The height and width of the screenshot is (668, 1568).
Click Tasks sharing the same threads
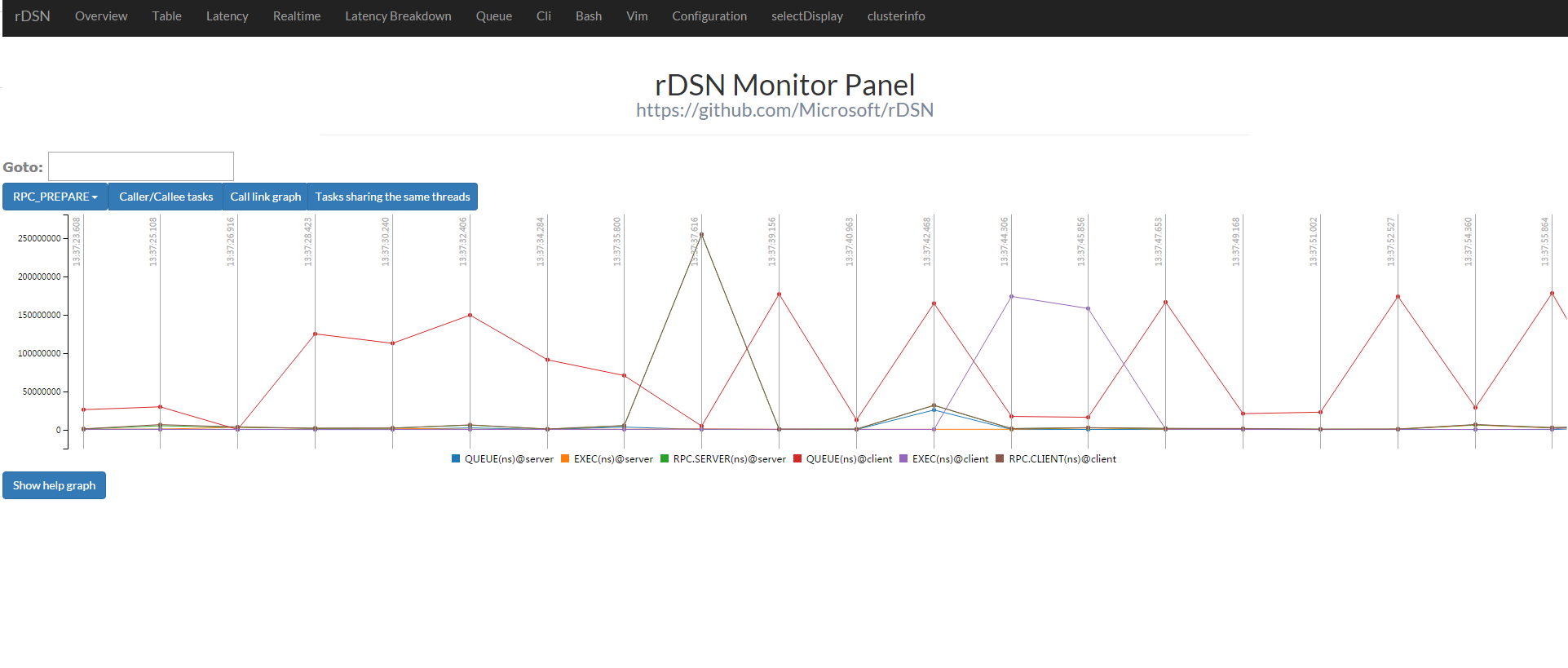tap(392, 197)
